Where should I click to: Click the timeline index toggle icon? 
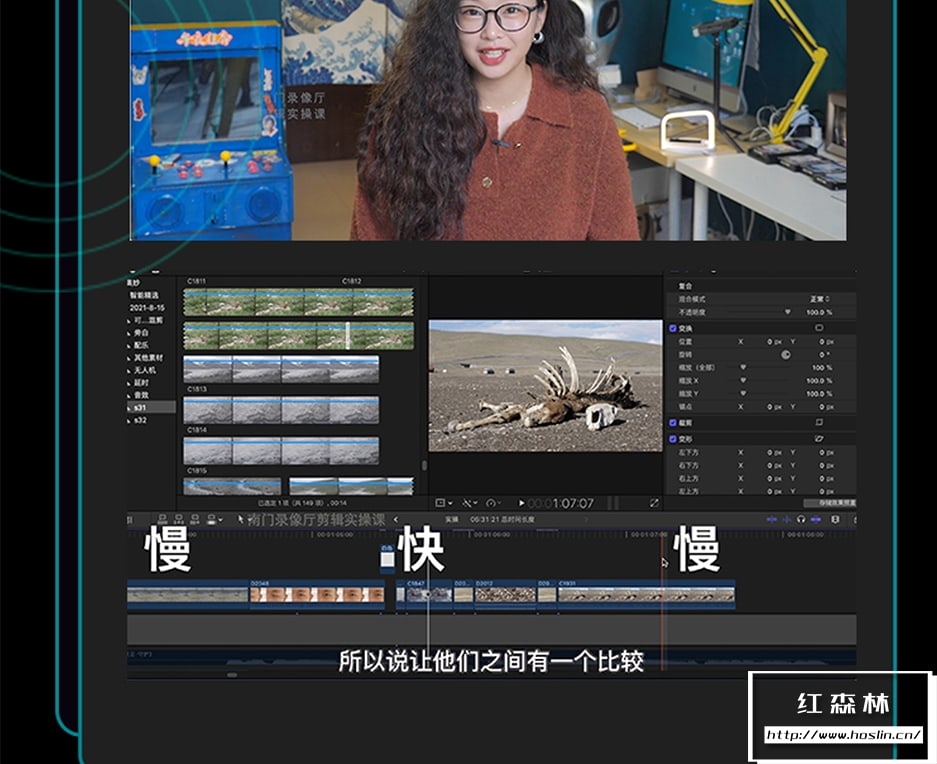(130, 519)
